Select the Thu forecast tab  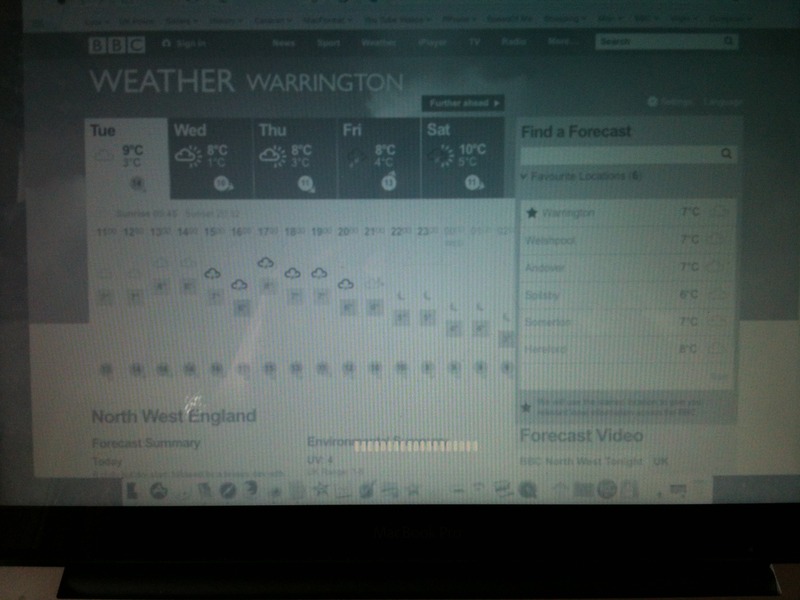(295, 159)
